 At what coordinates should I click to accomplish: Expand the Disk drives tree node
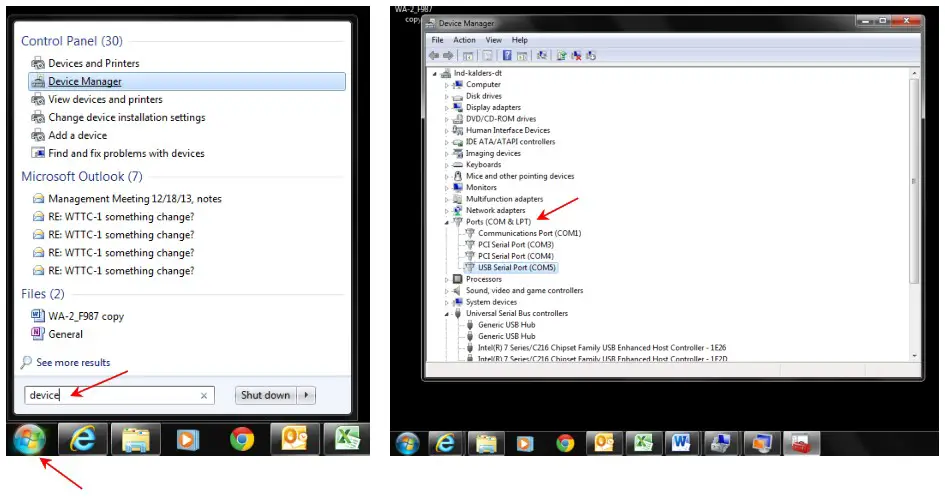coord(447,96)
